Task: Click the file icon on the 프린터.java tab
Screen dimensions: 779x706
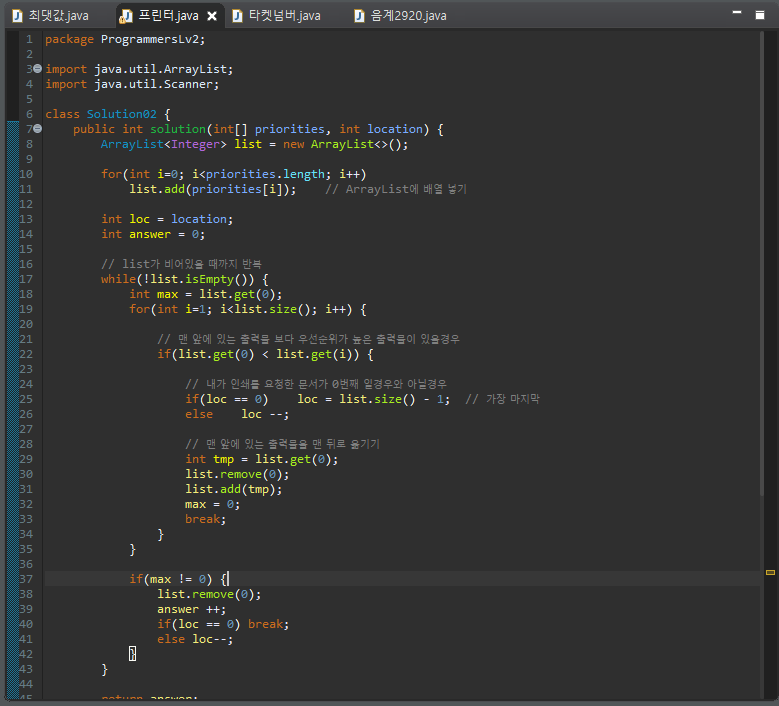Action: (x=126, y=16)
